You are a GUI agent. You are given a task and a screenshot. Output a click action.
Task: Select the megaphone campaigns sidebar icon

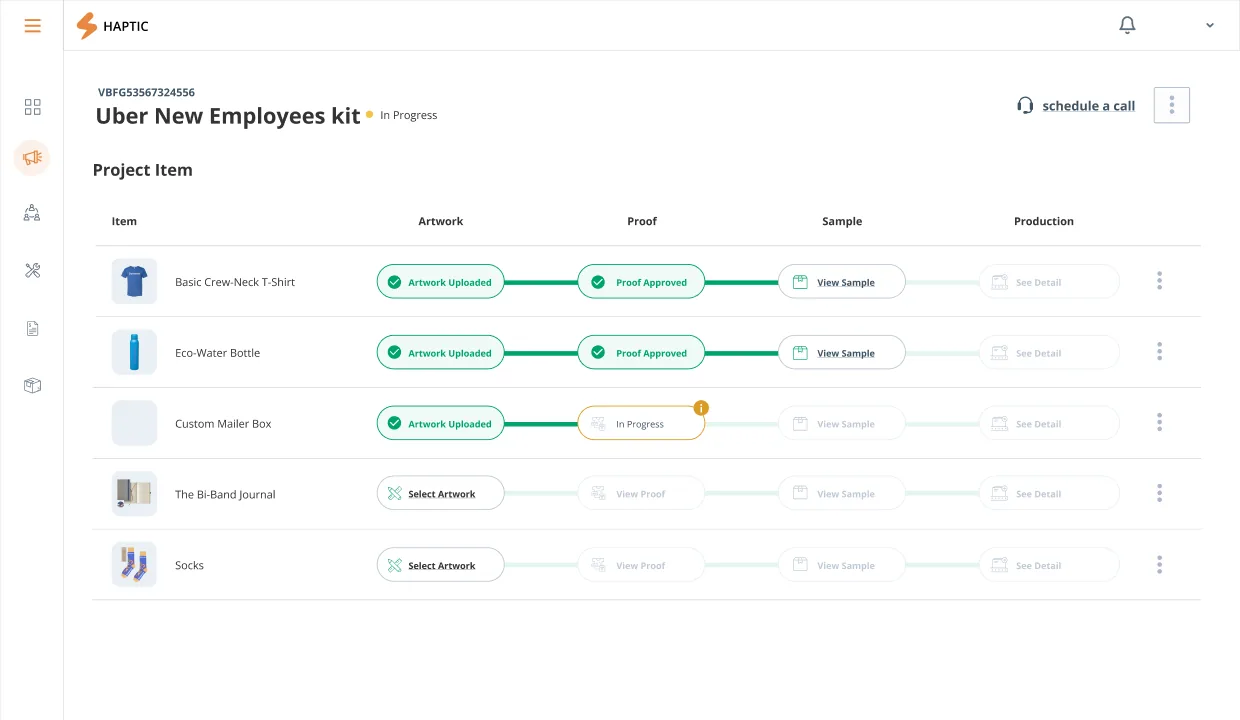click(x=32, y=158)
